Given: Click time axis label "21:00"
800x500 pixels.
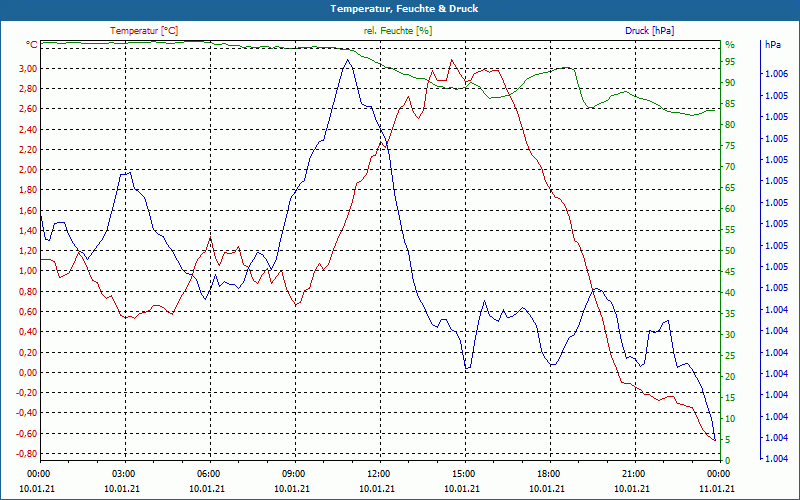Looking at the screenshot, I should point(633,473).
